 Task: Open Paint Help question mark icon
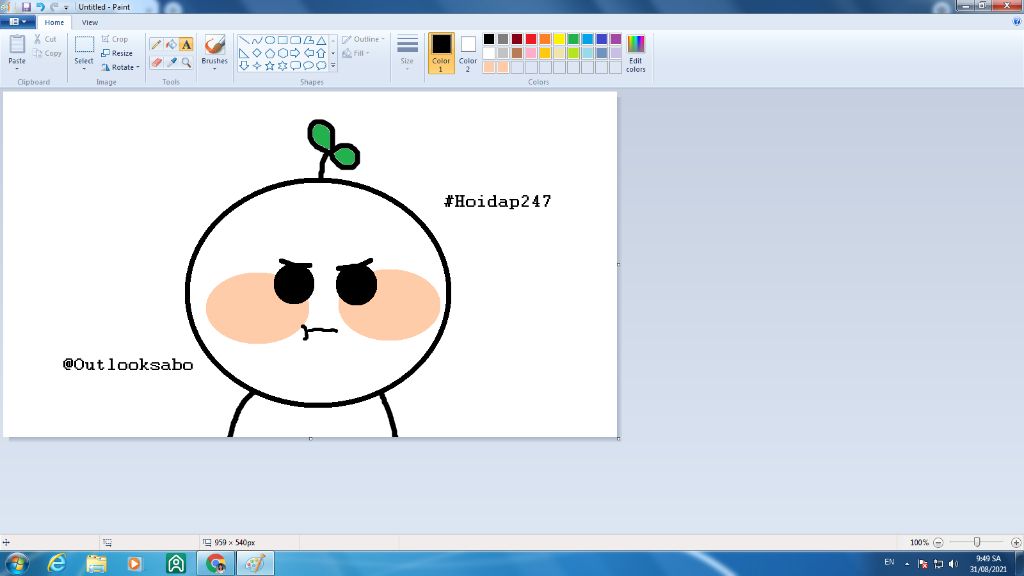(1016, 22)
